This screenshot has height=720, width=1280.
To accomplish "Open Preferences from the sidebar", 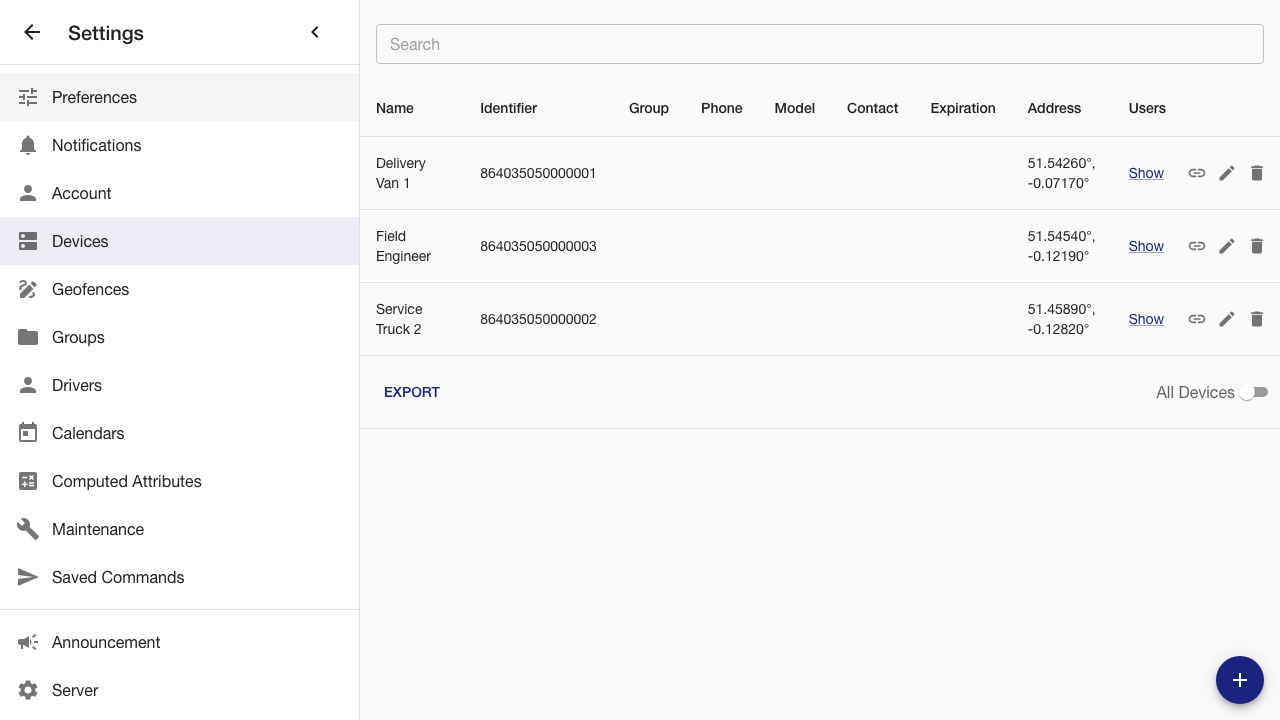I will (179, 97).
